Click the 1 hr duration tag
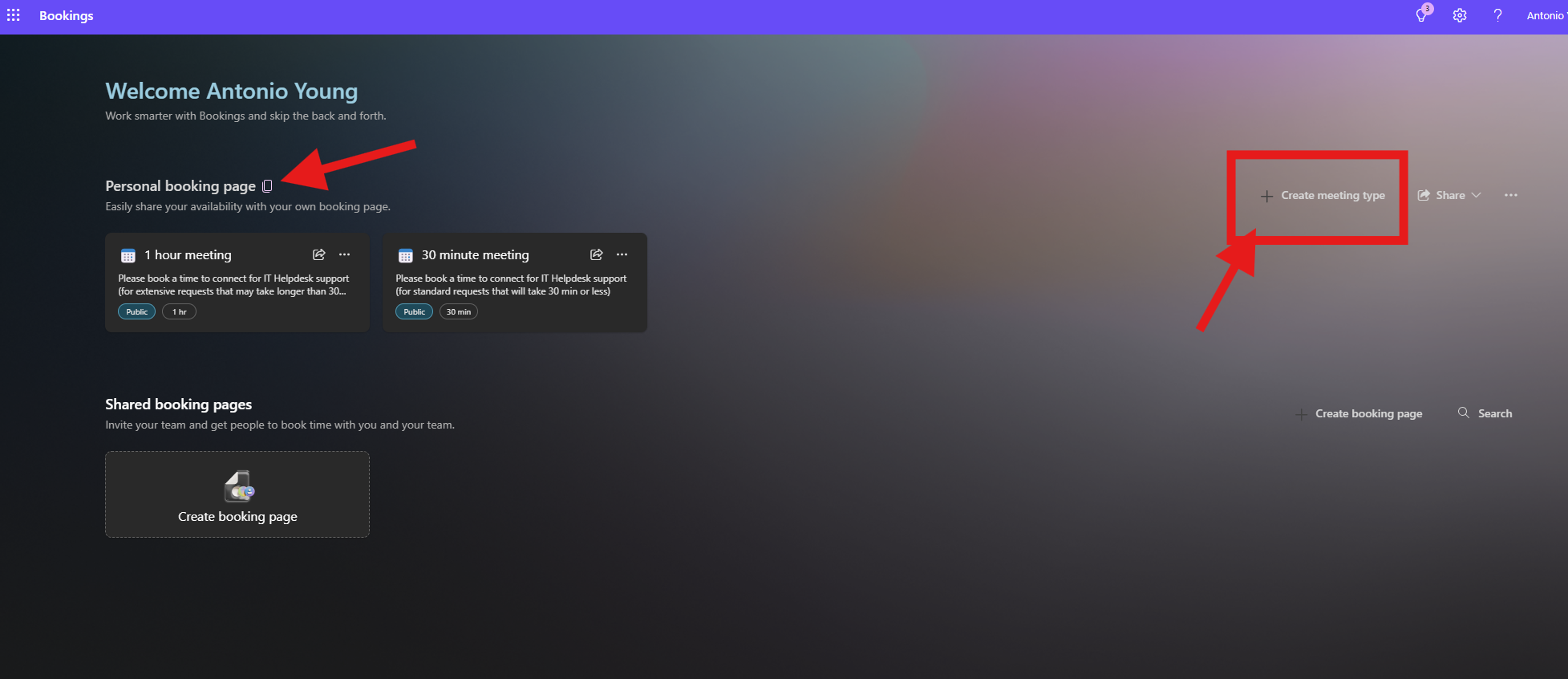Image resolution: width=1568 pixels, height=679 pixels. coord(179,311)
